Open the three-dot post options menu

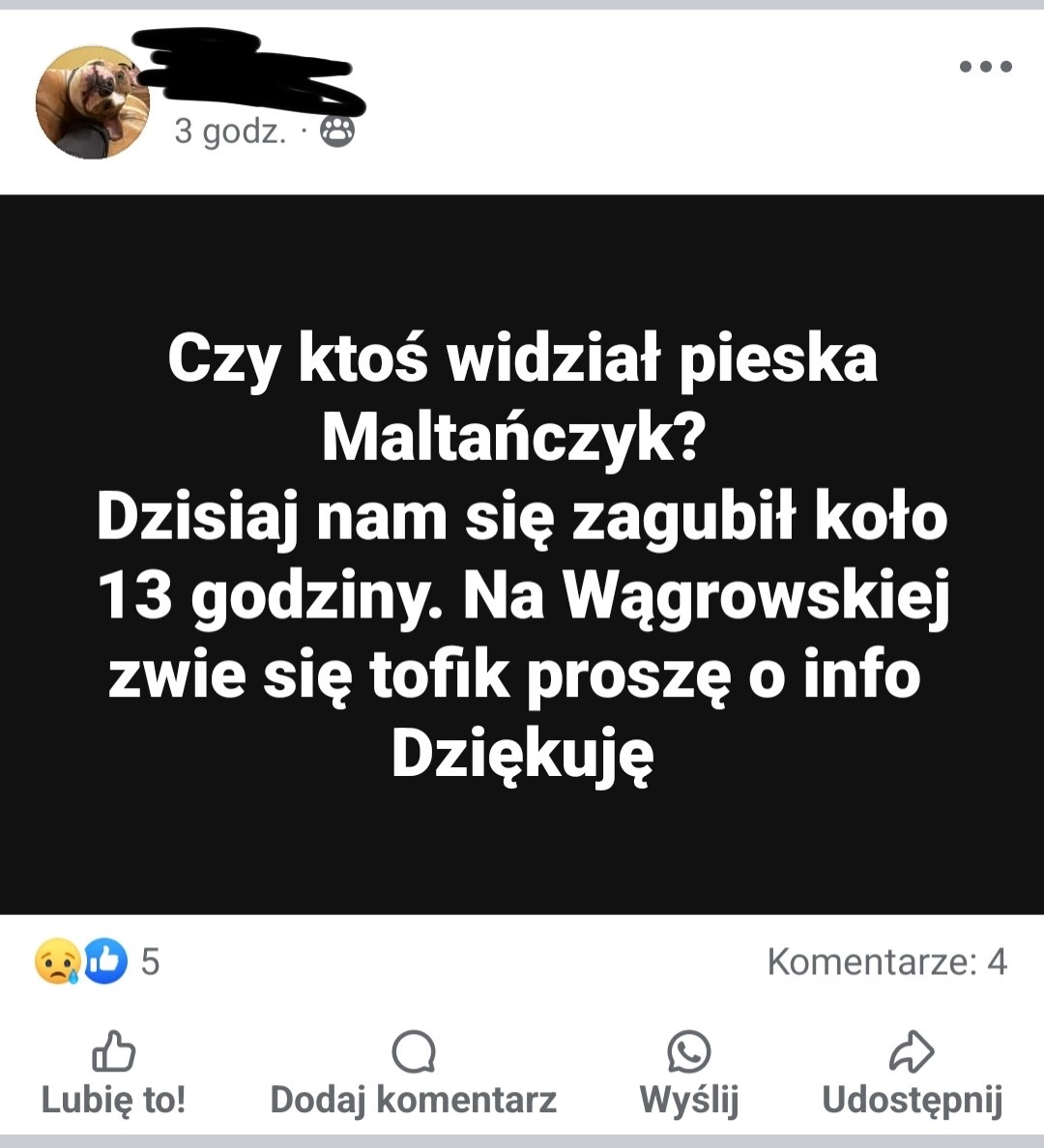(x=985, y=67)
